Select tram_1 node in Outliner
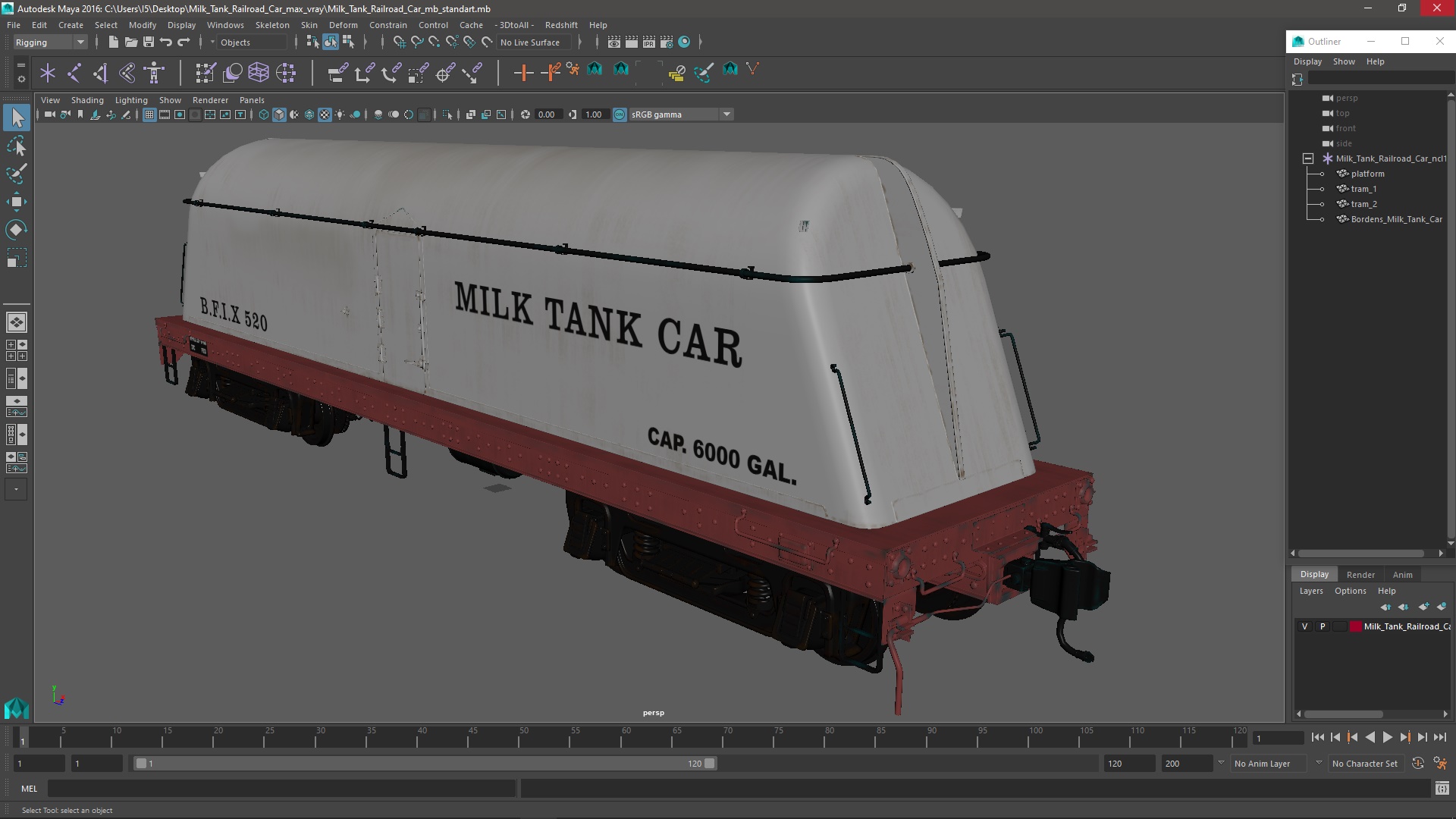1456x819 pixels. pos(1363,189)
